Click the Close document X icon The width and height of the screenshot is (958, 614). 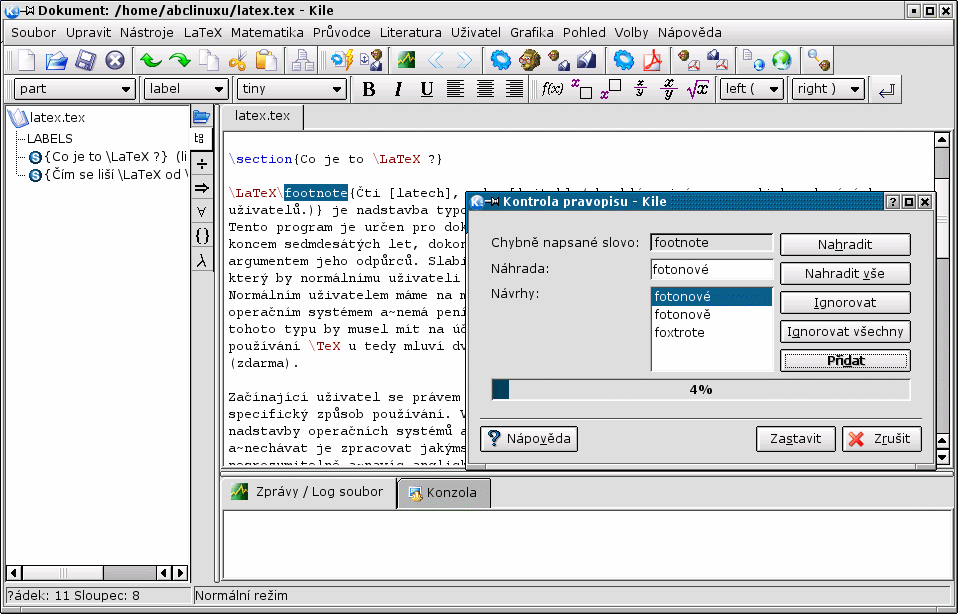(115, 60)
